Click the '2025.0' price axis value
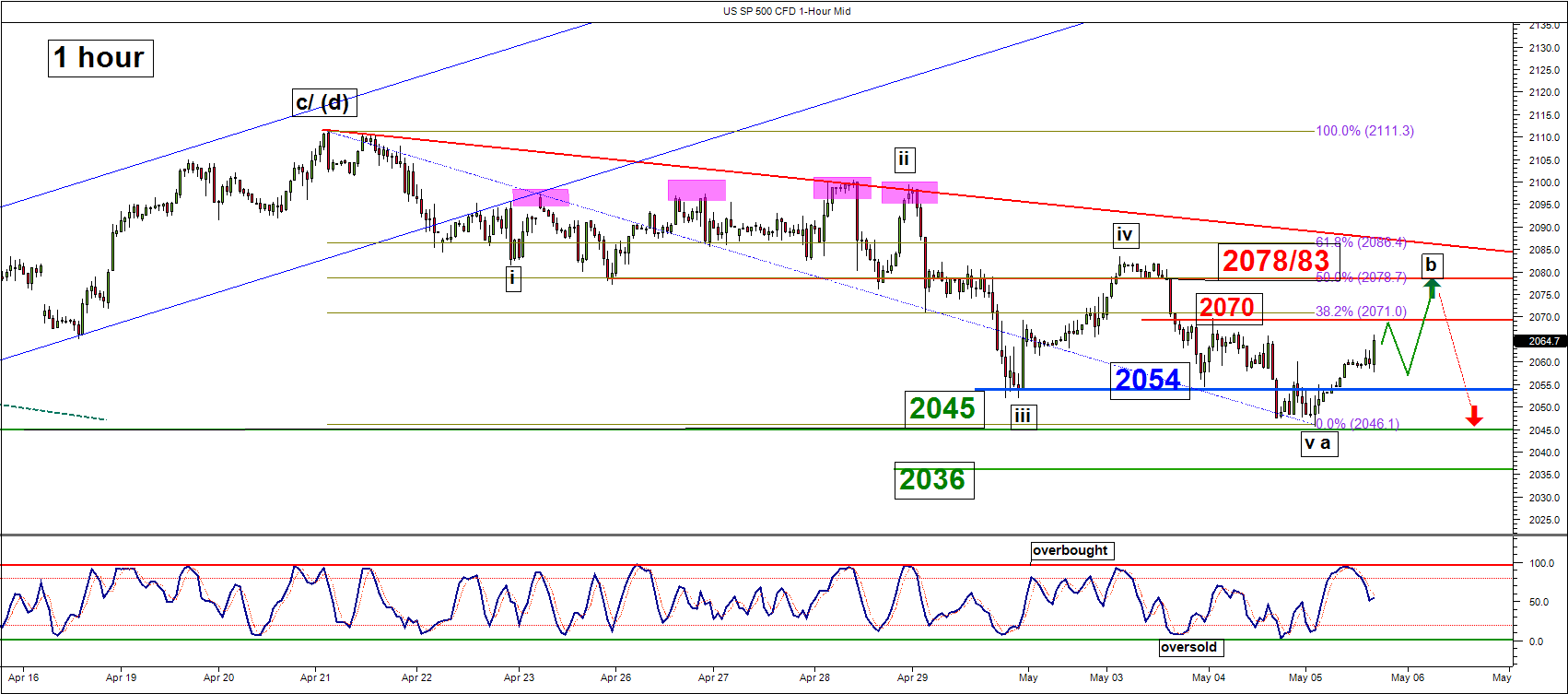Image resolution: width=1568 pixels, height=694 pixels. tap(1543, 520)
